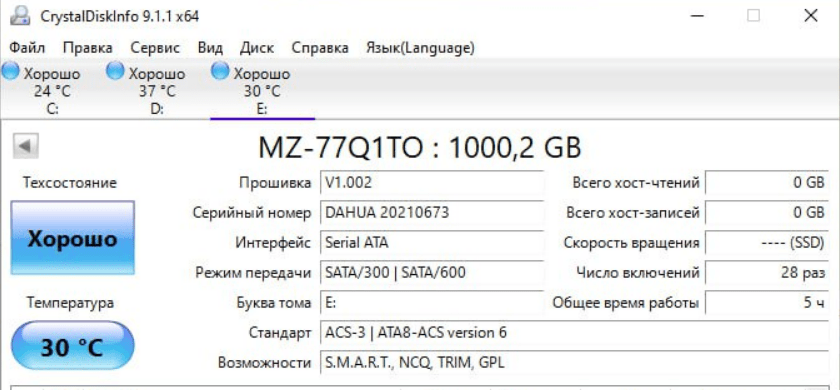Open the Справка menu

[x=320, y=48]
